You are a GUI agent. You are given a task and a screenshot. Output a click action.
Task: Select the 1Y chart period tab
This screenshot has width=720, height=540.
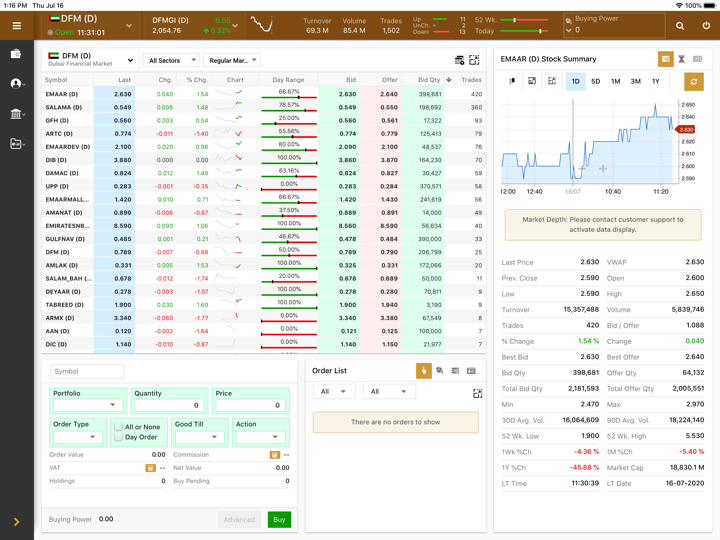click(656, 82)
